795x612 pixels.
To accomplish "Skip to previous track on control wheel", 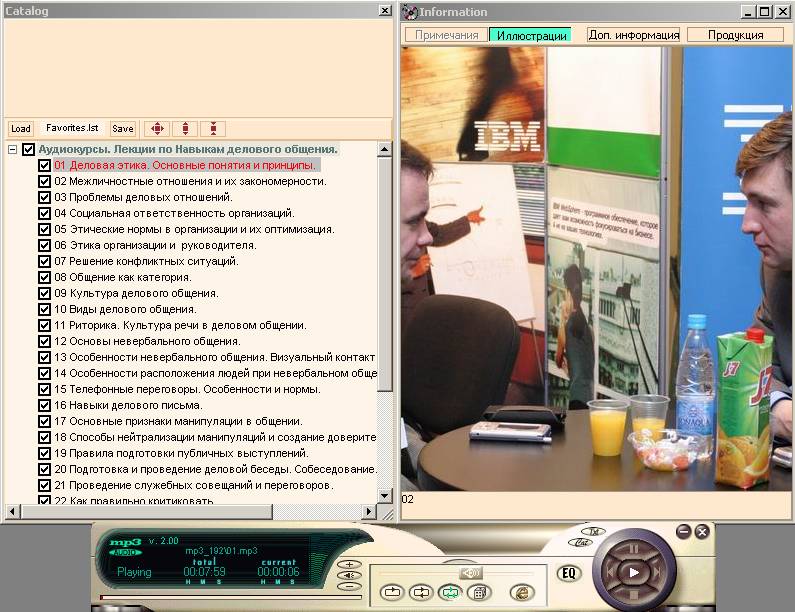I will [x=610, y=572].
